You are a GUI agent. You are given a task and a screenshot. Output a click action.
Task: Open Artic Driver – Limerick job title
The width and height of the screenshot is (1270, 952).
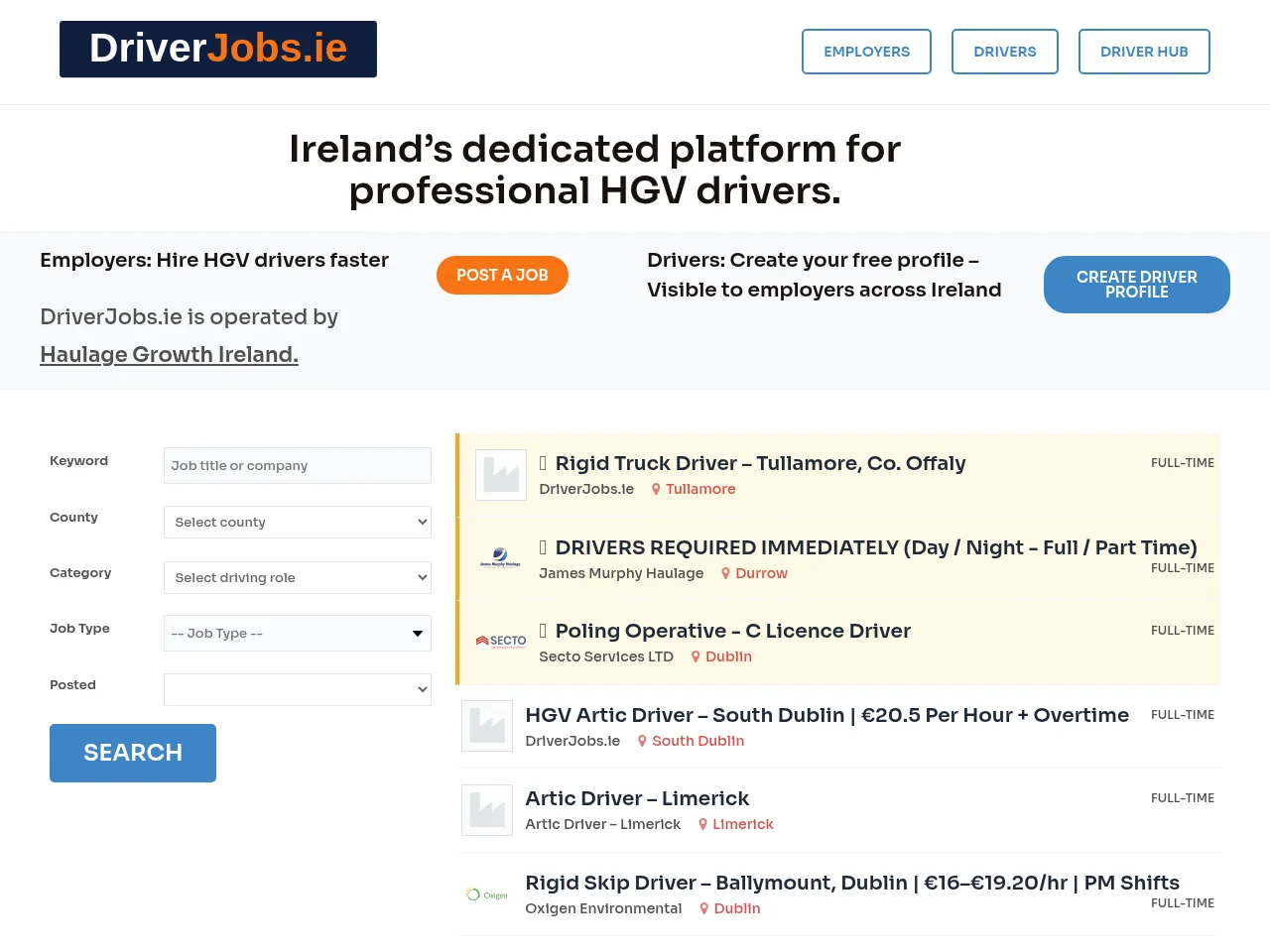click(x=637, y=798)
